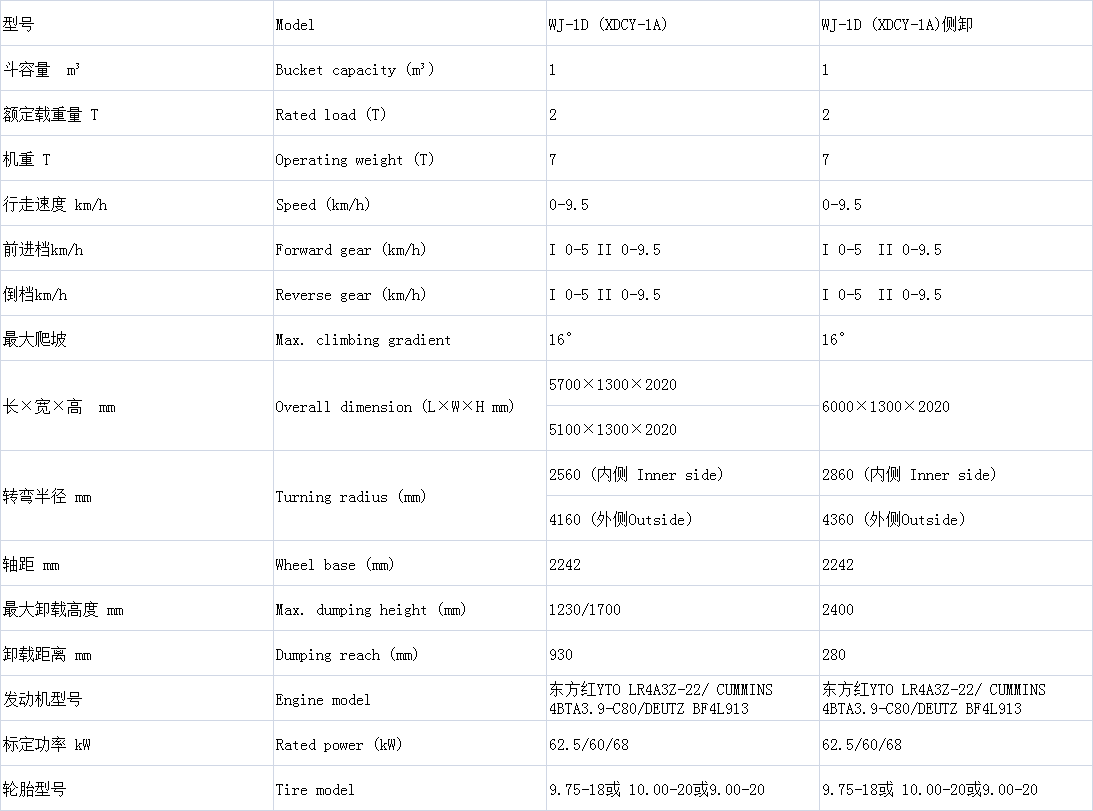Select the 930 dumping reach value
1093x811 pixels.
coord(561,655)
